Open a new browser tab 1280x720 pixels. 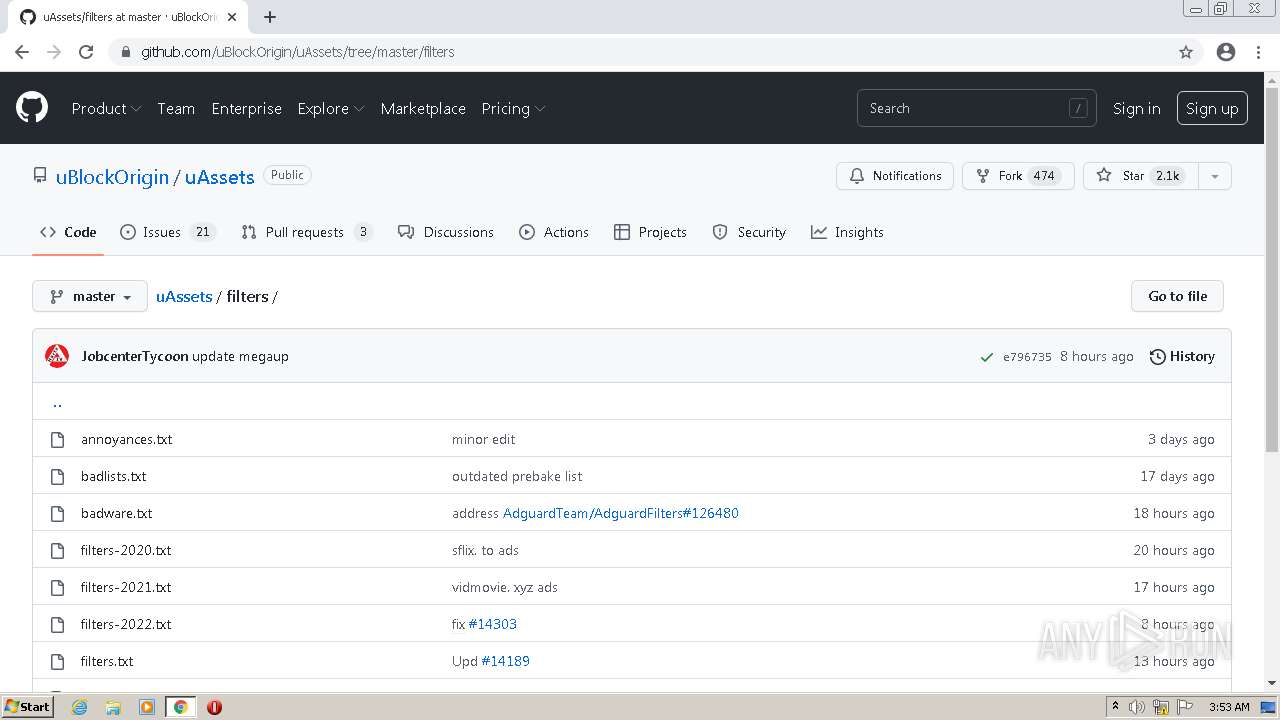(270, 17)
